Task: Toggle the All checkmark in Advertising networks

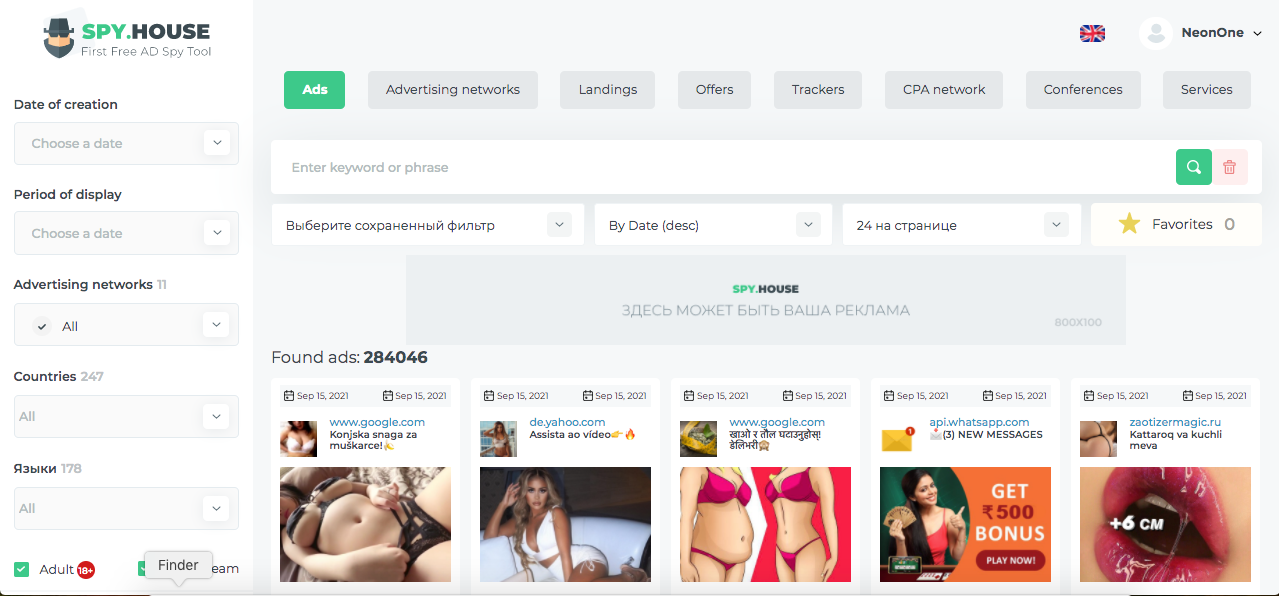Action: (42, 326)
